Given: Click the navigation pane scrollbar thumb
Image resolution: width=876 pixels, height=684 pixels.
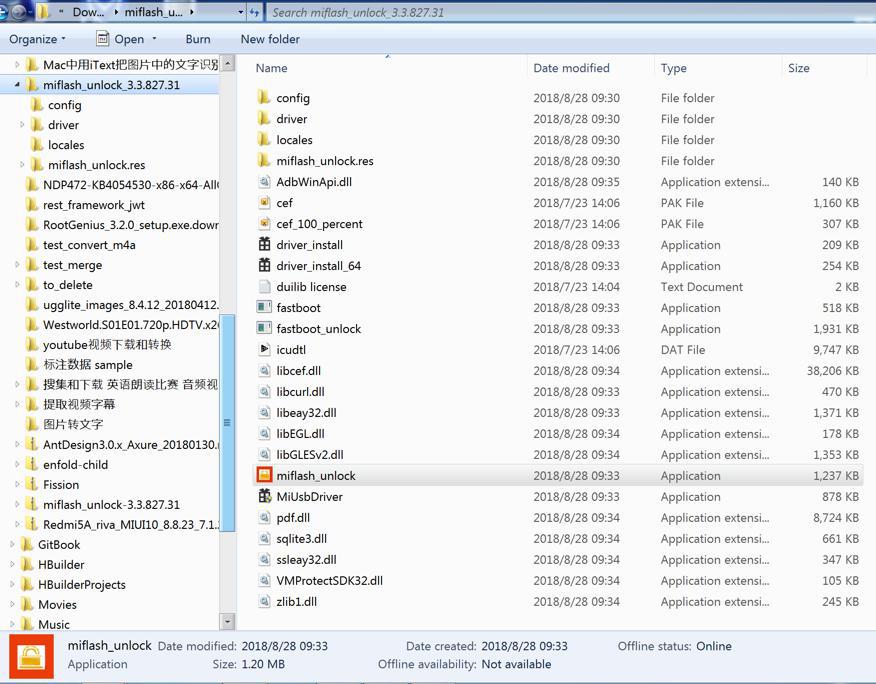Looking at the screenshot, I should click(227, 423).
